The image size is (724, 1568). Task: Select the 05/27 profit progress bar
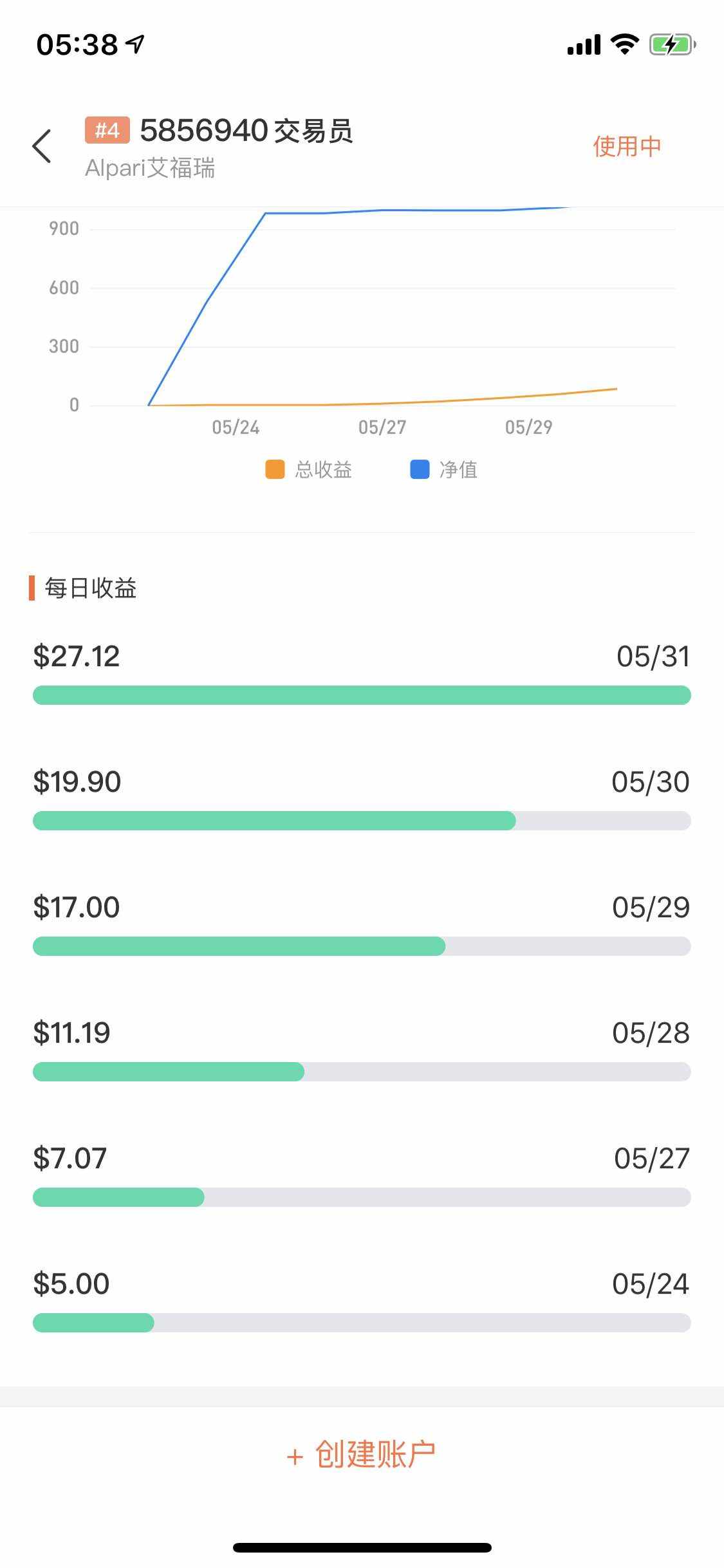pyautogui.click(x=362, y=1197)
